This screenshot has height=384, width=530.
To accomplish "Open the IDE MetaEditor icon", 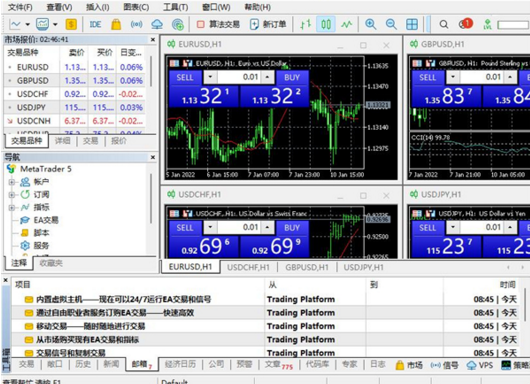I will tap(95, 24).
